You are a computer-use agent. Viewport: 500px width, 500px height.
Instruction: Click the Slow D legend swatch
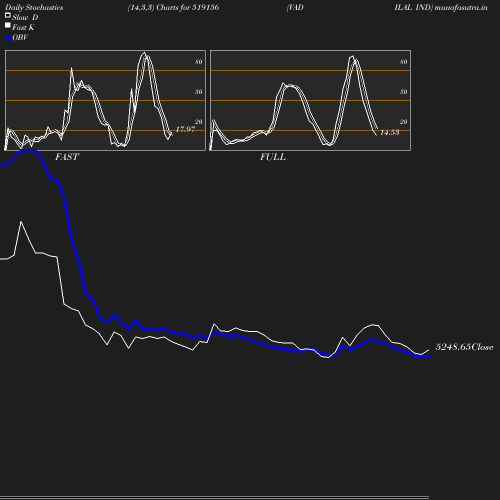8,15
